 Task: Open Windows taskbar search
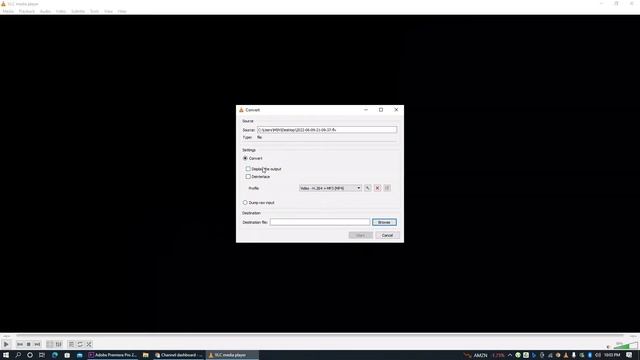pyautogui.click(x=18, y=355)
